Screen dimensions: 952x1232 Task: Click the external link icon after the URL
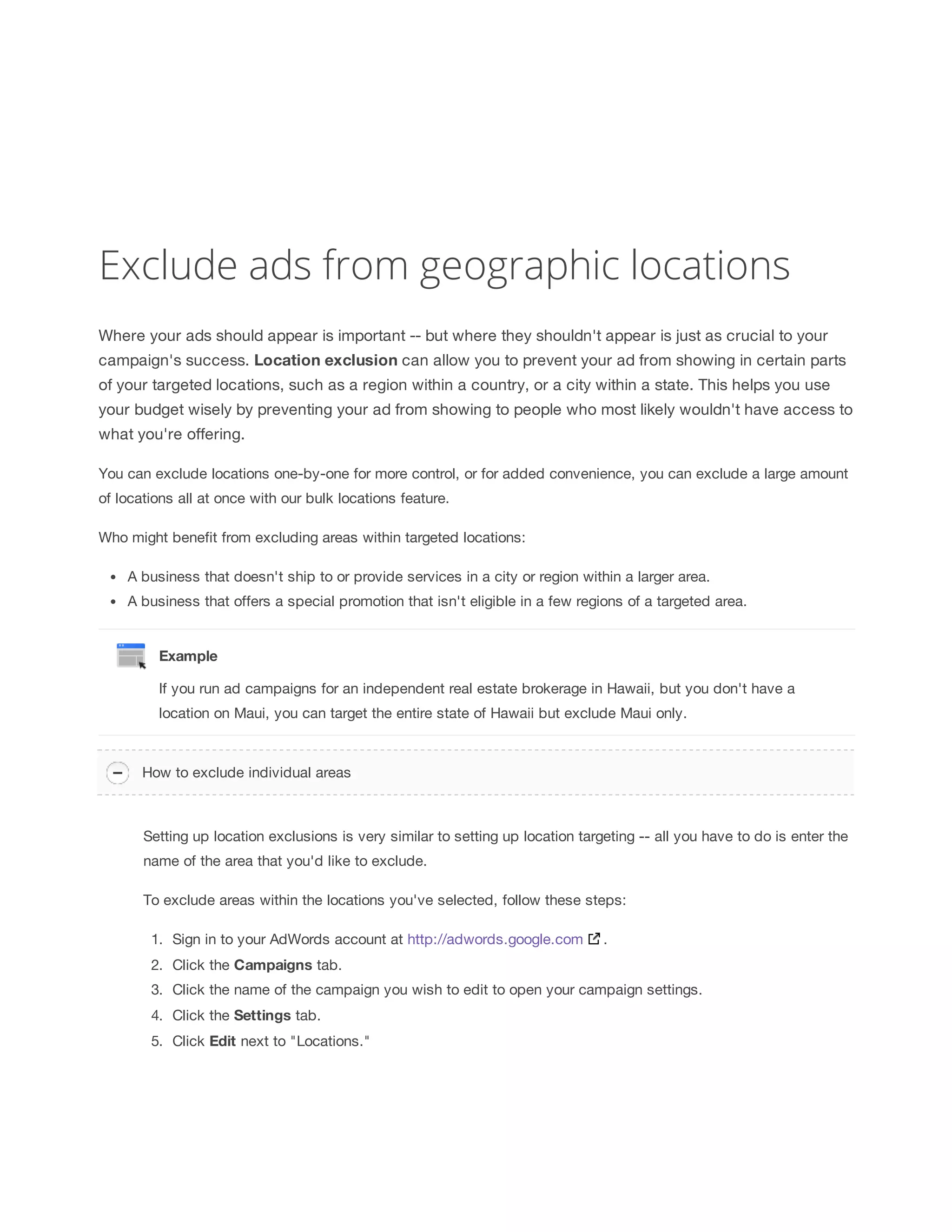pos(594,939)
